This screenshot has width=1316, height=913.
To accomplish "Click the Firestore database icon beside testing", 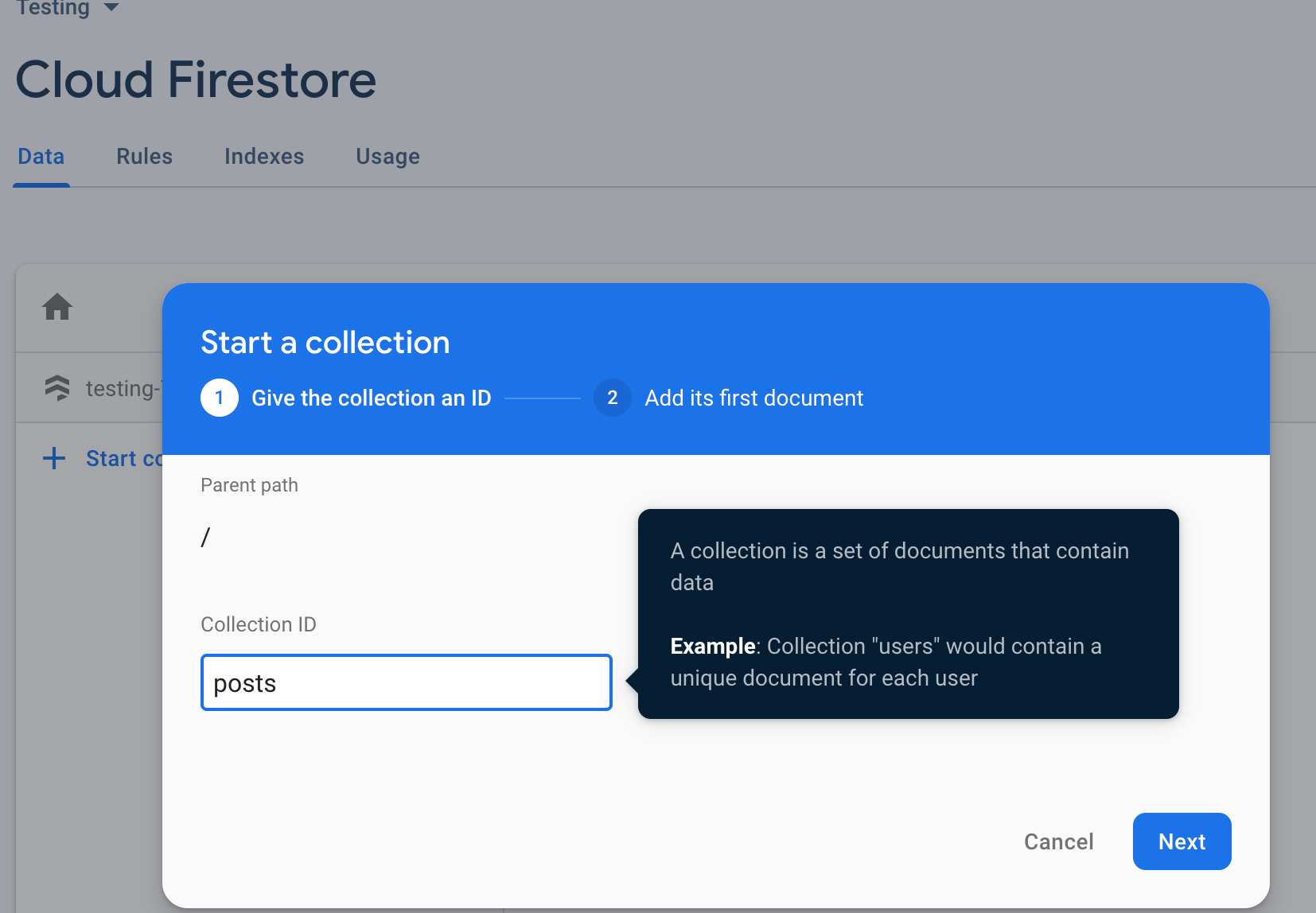I will pyautogui.click(x=57, y=388).
